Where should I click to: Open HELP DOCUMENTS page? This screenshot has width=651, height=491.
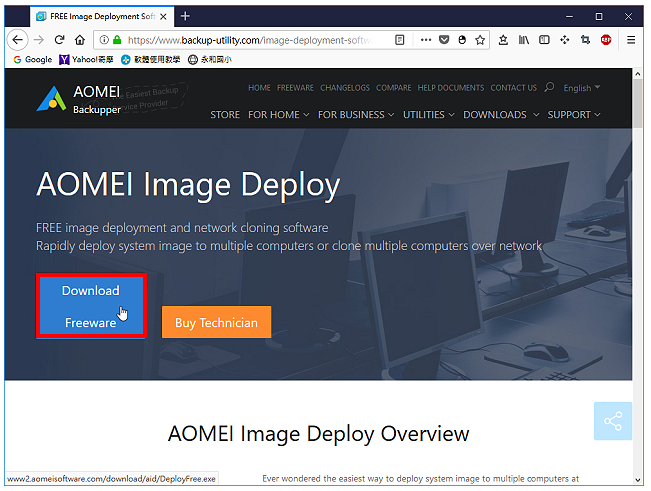(x=450, y=88)
